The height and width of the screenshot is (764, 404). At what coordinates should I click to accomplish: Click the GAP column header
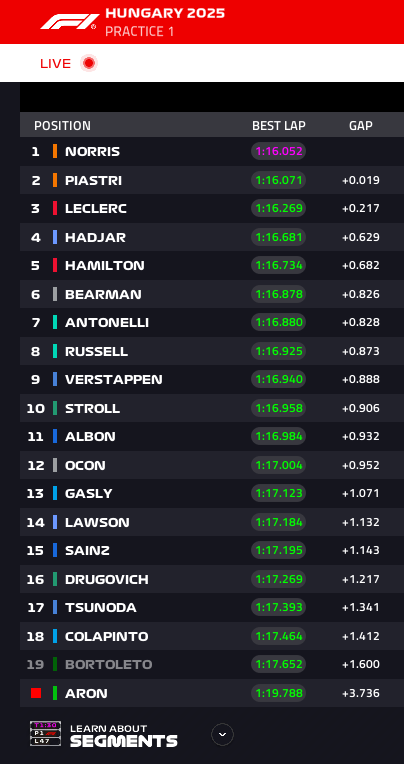(x=361, y=126)
